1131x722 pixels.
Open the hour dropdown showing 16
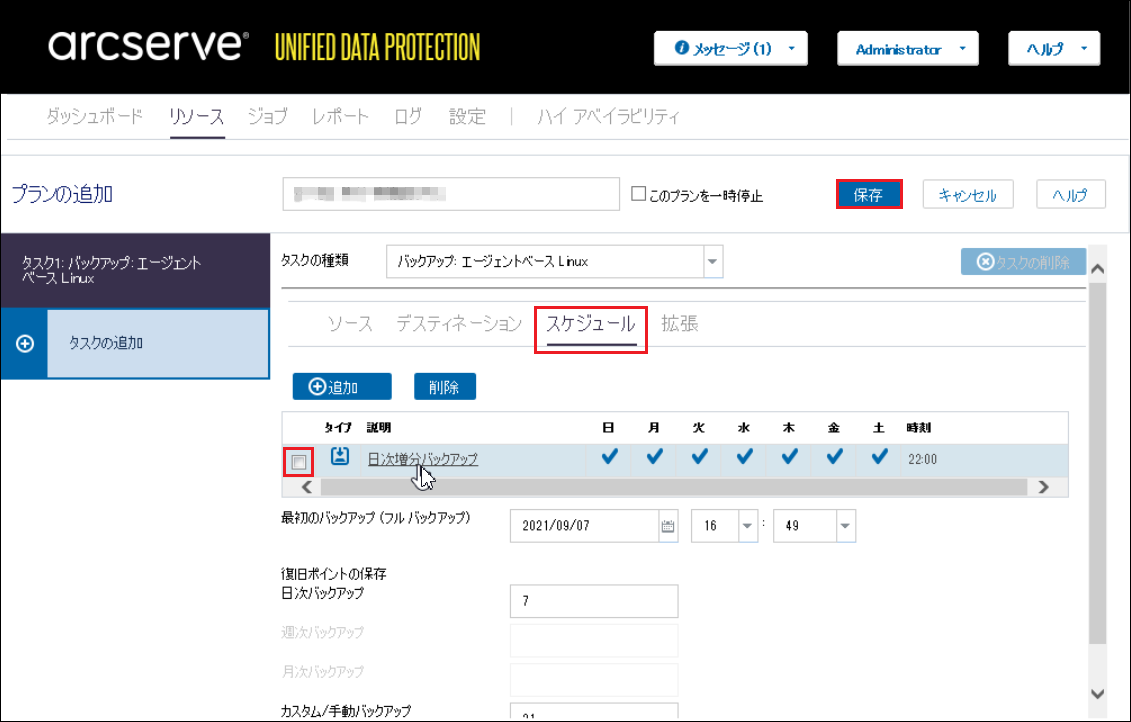(x=747, y=526)
